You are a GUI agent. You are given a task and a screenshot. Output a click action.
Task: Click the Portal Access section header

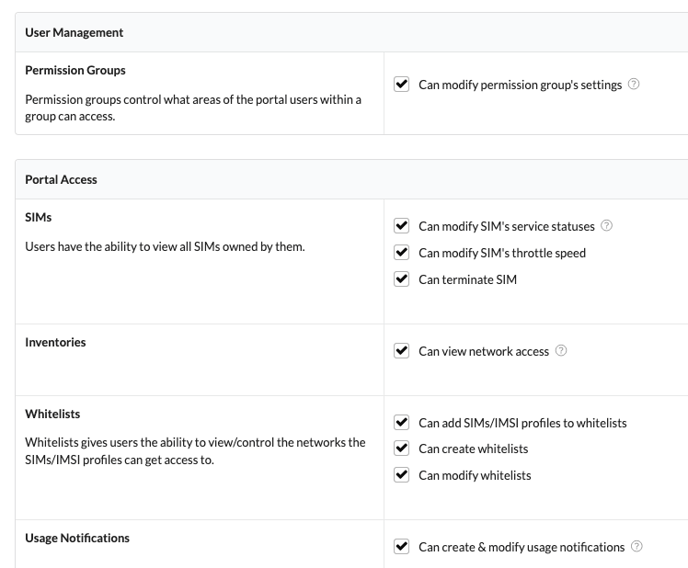tap(61, 180)
